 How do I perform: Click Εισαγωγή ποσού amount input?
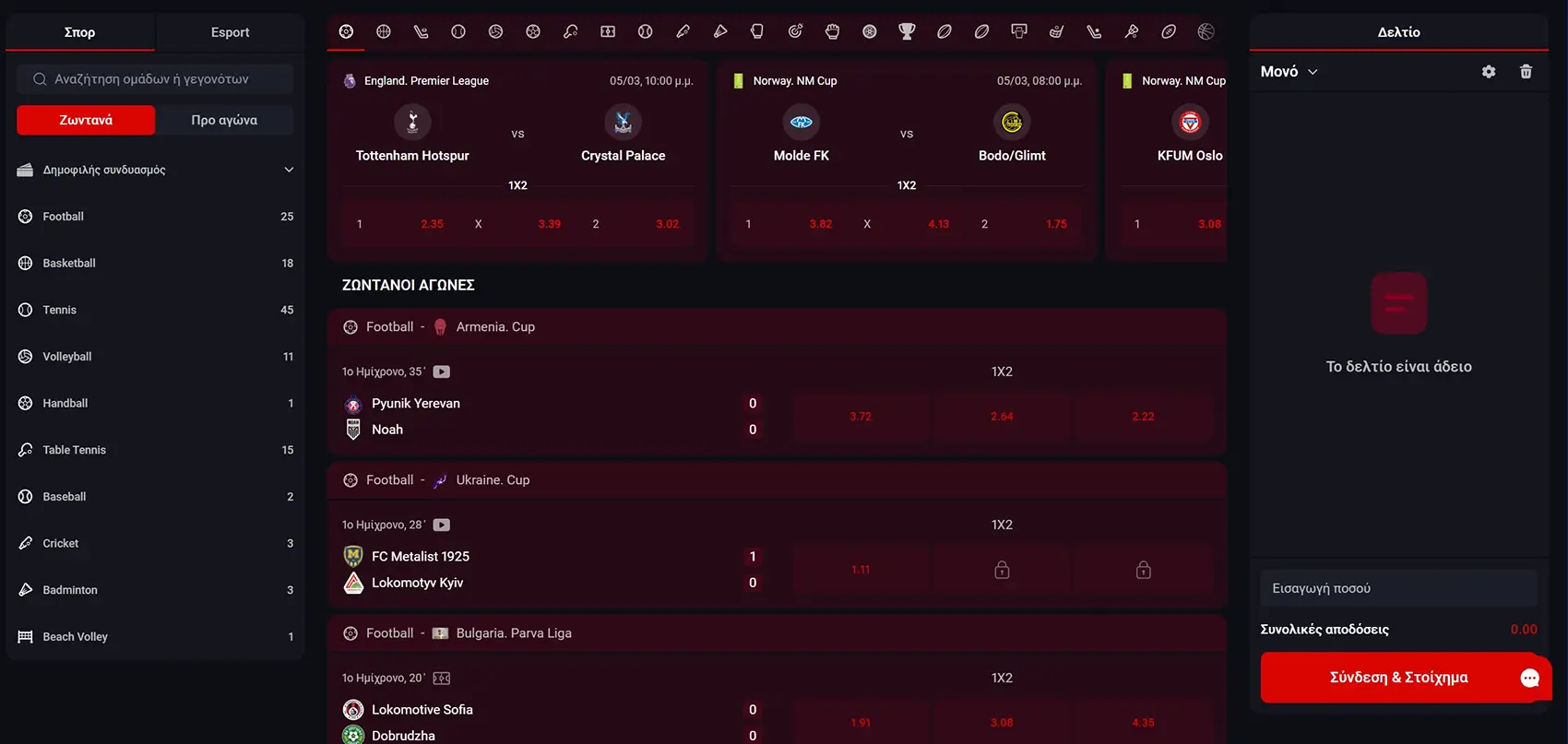1398,588
